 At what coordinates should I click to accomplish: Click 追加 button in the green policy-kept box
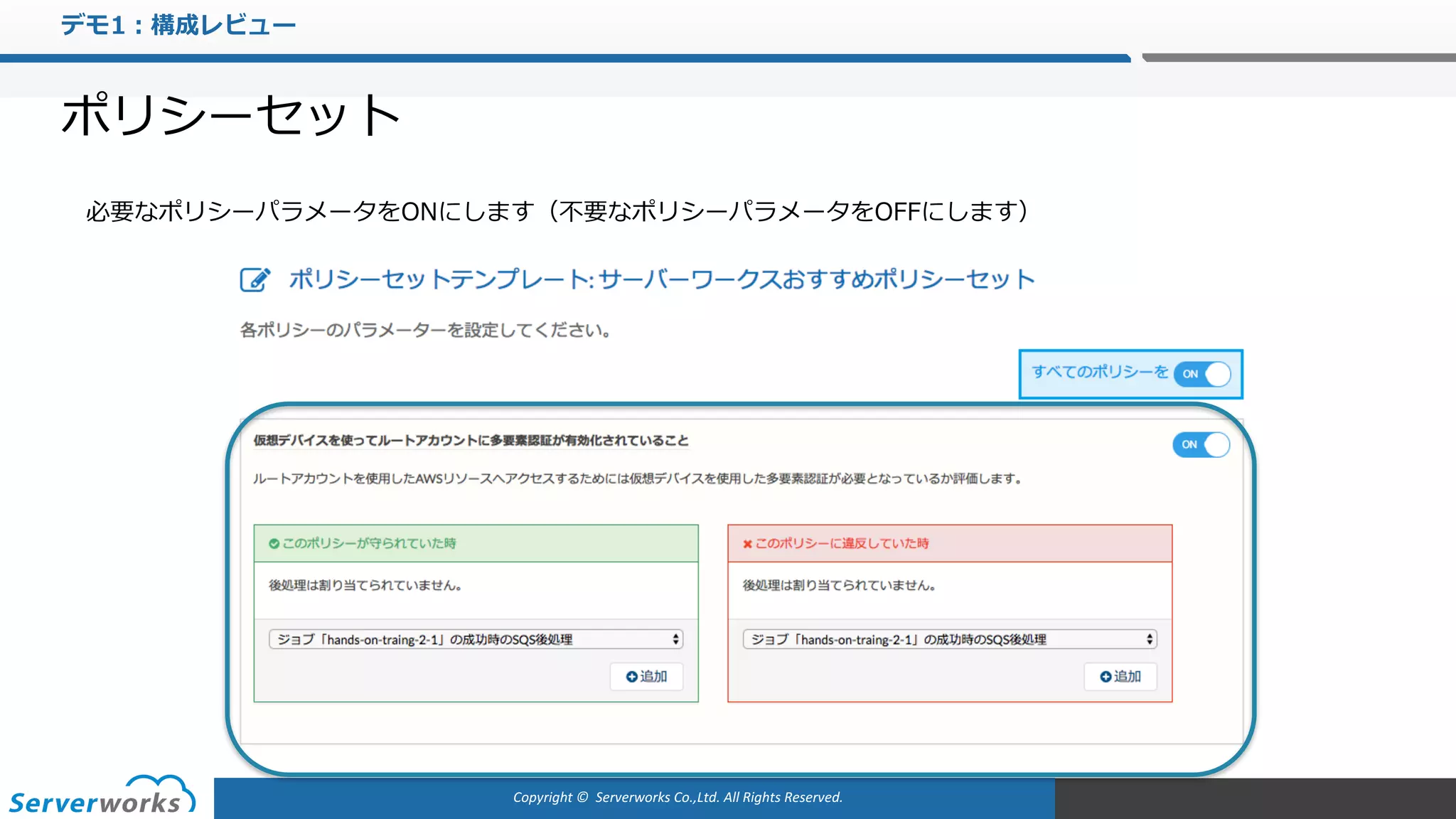[x=646, y=677]
